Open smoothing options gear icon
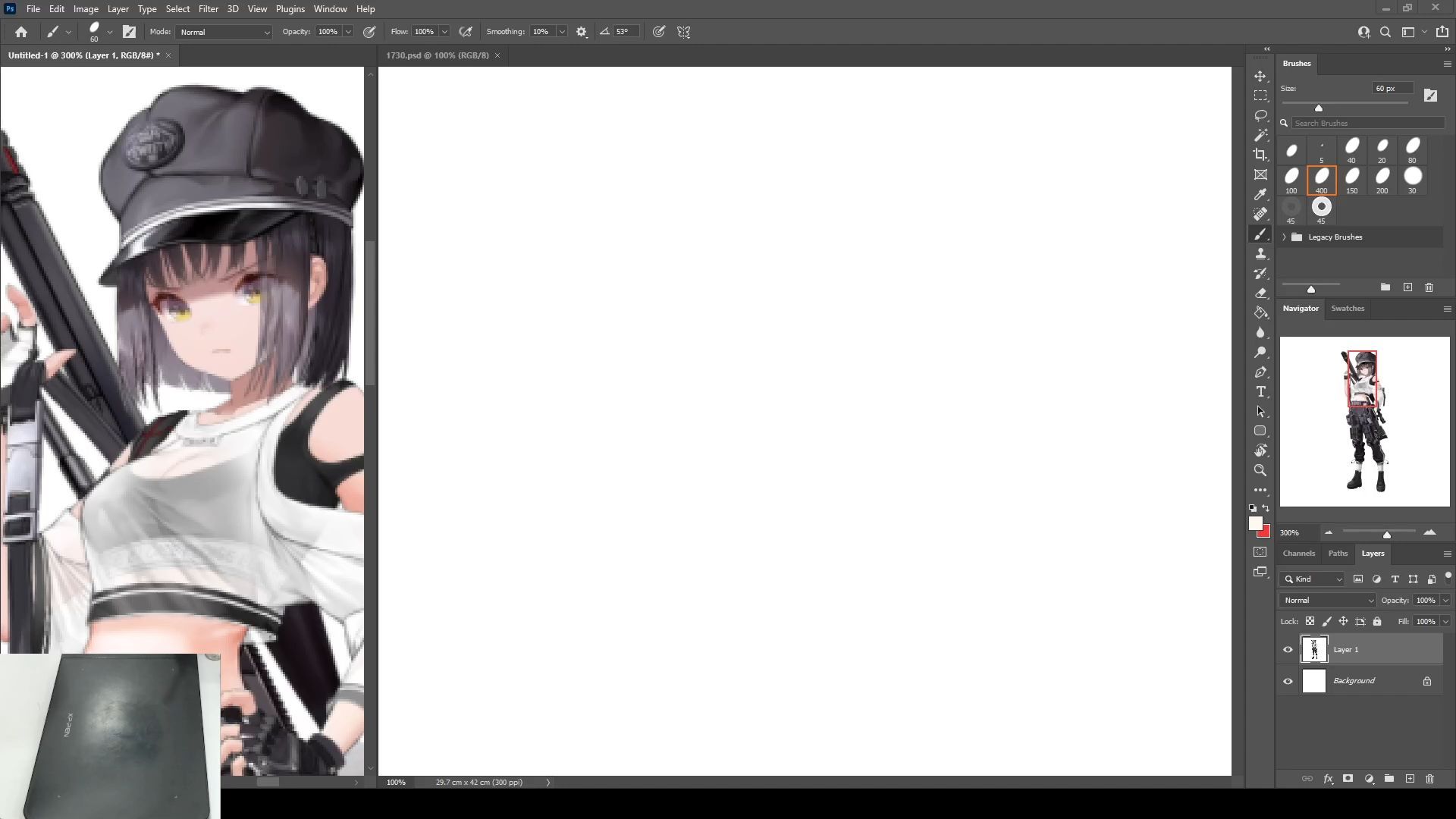This screenshot has width=1456, height=819. [582, 32]
